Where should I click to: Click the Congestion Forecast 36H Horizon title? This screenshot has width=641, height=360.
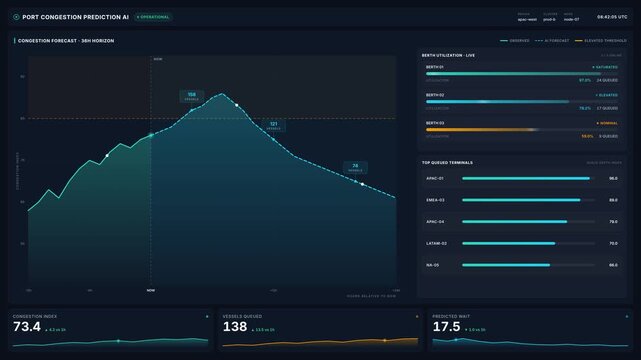click(66, 41)
